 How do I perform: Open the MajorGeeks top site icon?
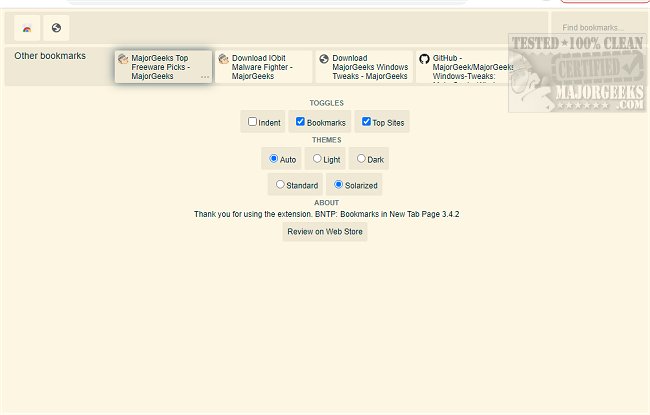26,28
